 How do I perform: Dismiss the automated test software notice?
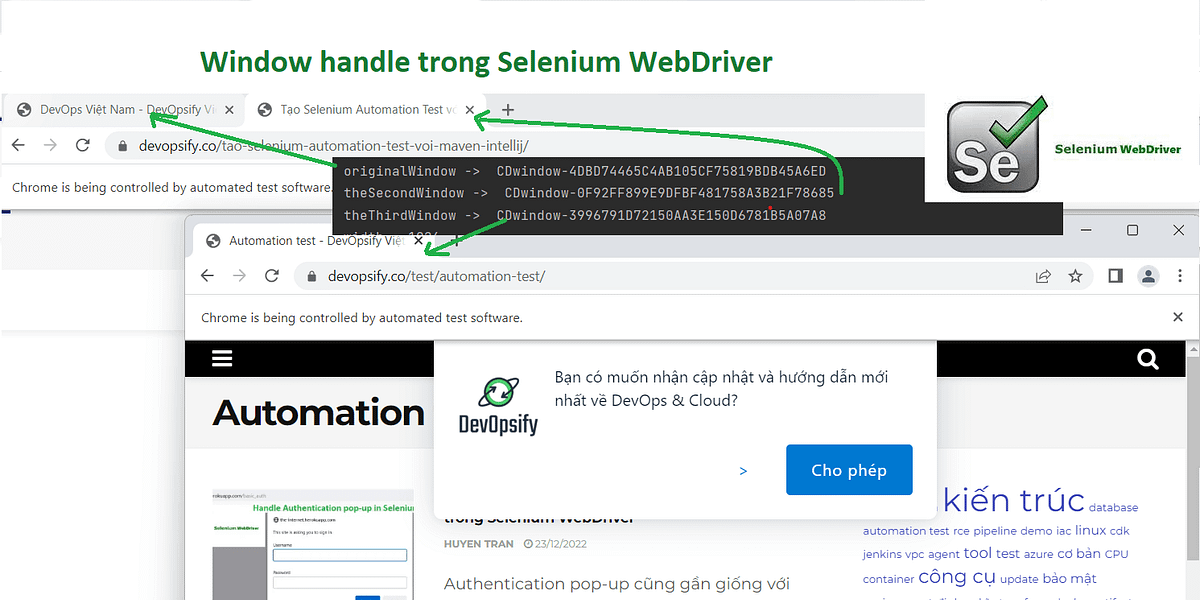(1177, 316)
